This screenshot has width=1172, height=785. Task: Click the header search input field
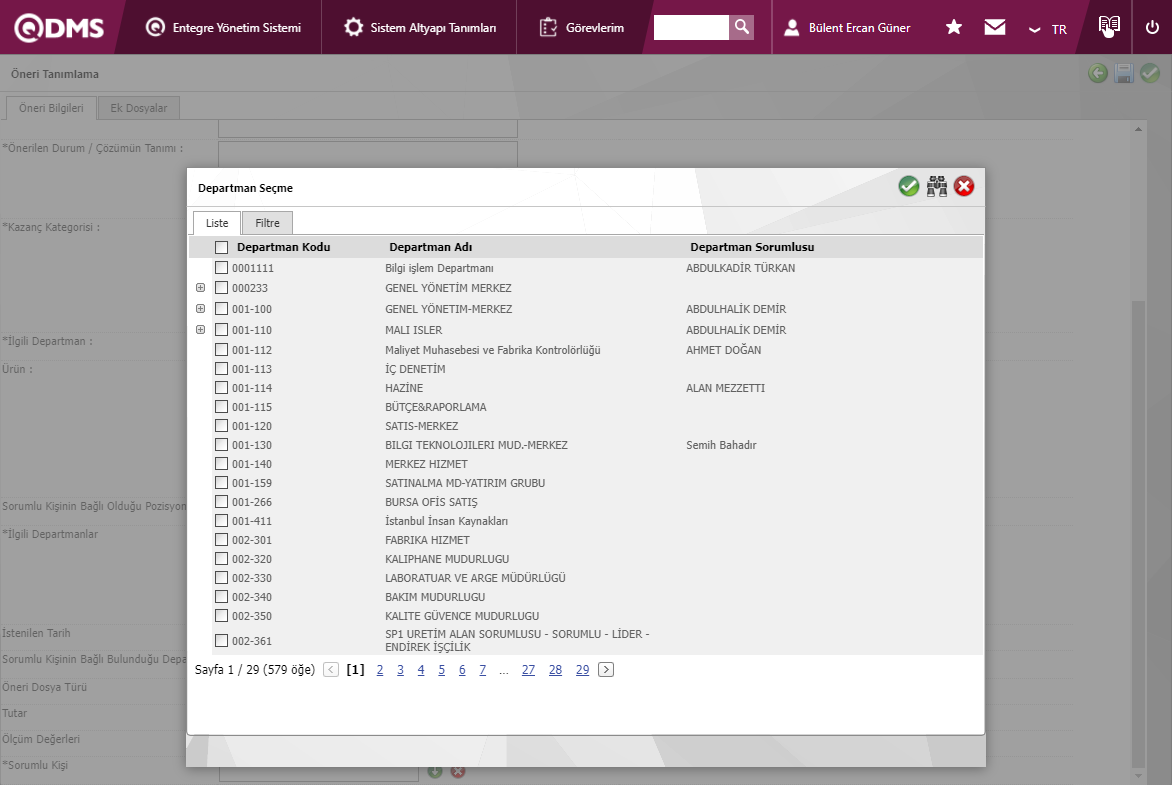691,27
